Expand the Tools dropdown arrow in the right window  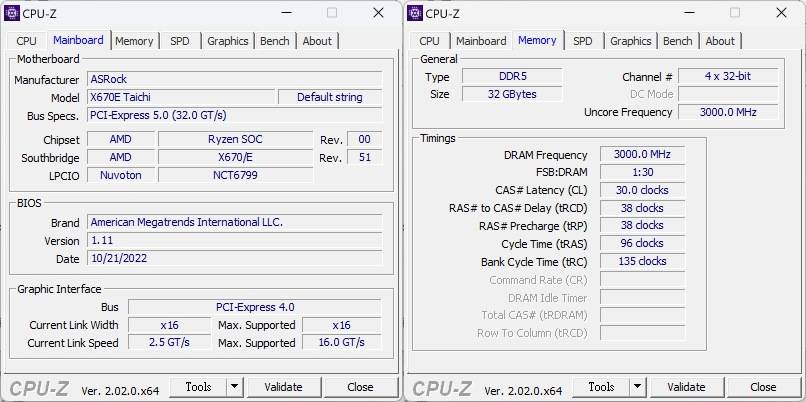[637, 387]
